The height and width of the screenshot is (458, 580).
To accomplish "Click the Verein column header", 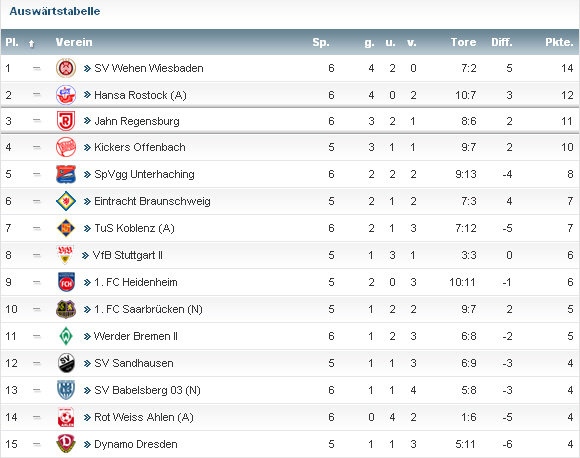I will click(74, 42).
